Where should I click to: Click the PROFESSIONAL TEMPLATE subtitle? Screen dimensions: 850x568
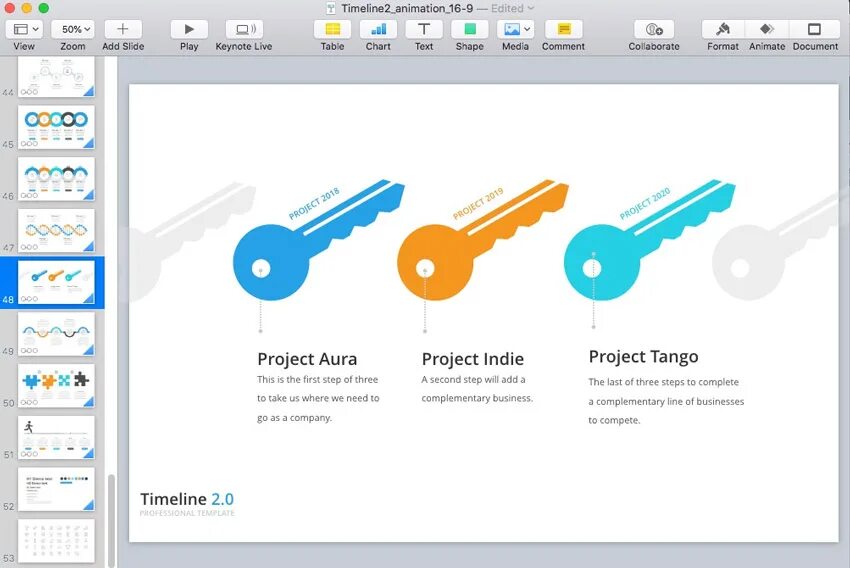click(187, 513)
